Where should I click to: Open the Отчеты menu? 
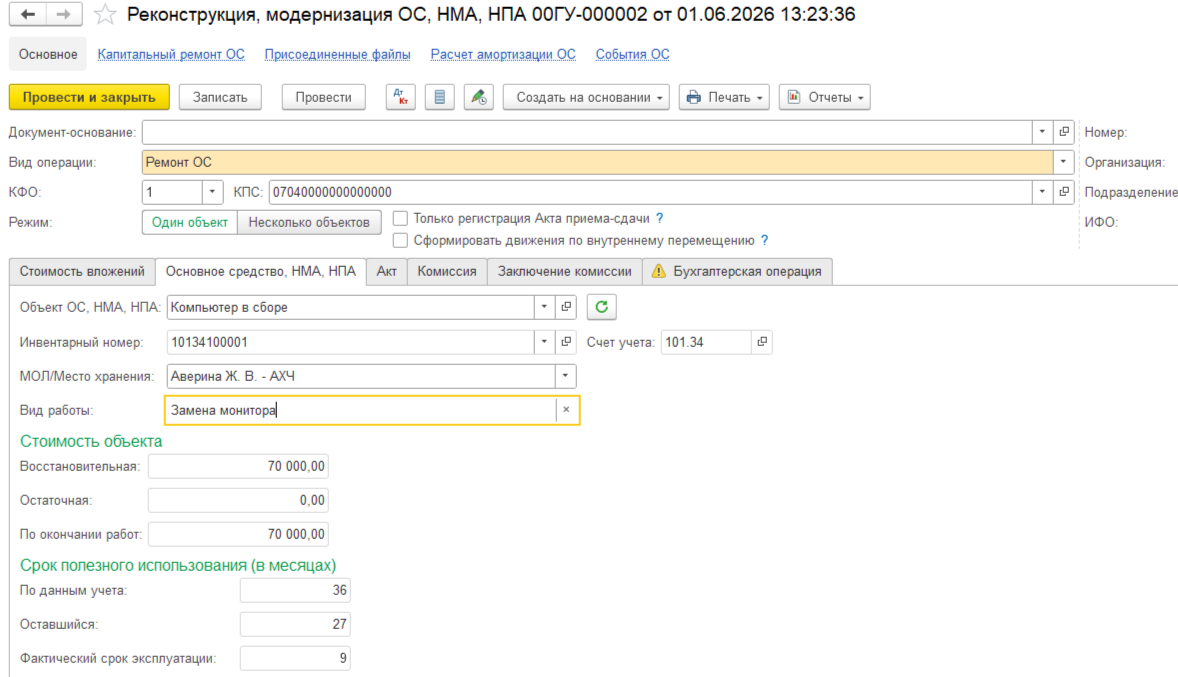pos(824,97)
